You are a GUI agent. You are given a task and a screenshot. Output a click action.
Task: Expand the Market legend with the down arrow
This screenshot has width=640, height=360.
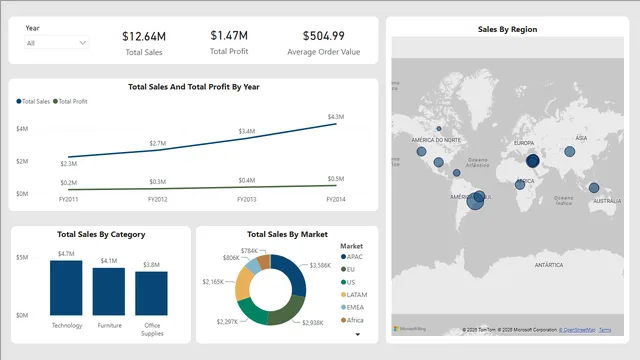coord(358,334)
